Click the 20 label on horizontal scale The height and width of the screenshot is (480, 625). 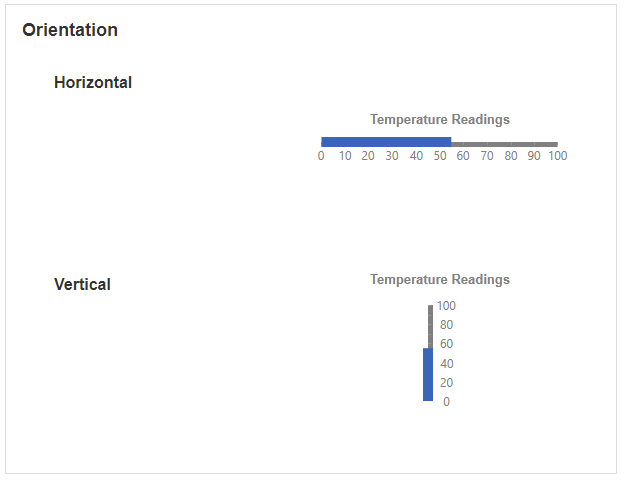click(368, 155)
